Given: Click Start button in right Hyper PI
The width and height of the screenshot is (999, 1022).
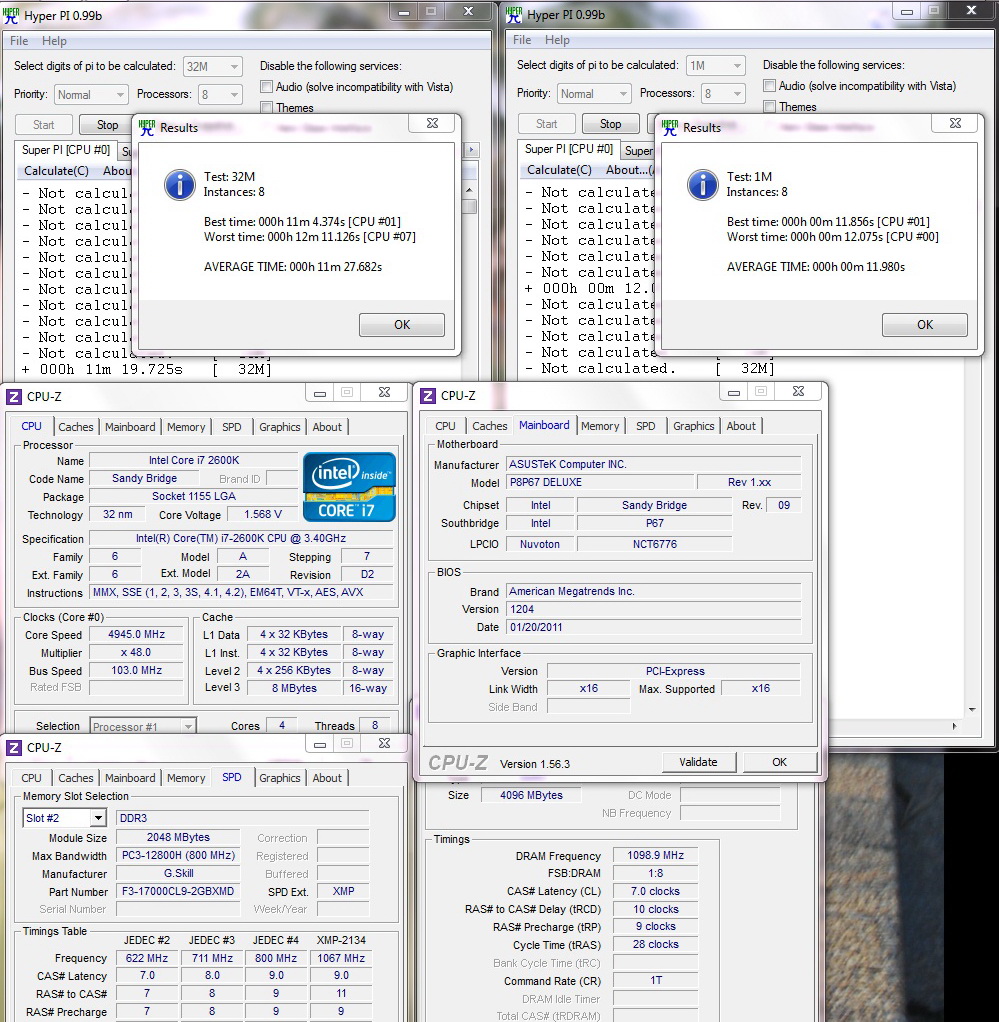Looking at the screenshot, I should 546,124.
